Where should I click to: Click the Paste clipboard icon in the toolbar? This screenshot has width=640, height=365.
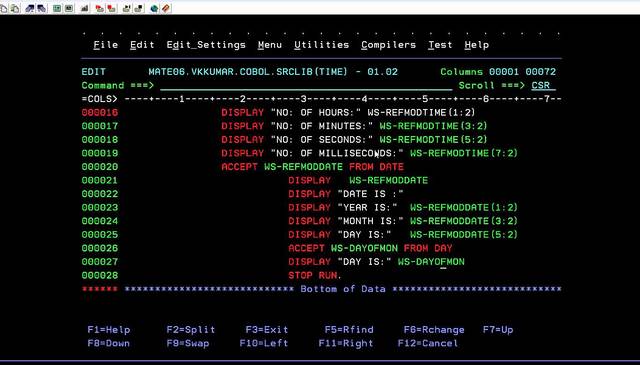click(x=16, y=8)
